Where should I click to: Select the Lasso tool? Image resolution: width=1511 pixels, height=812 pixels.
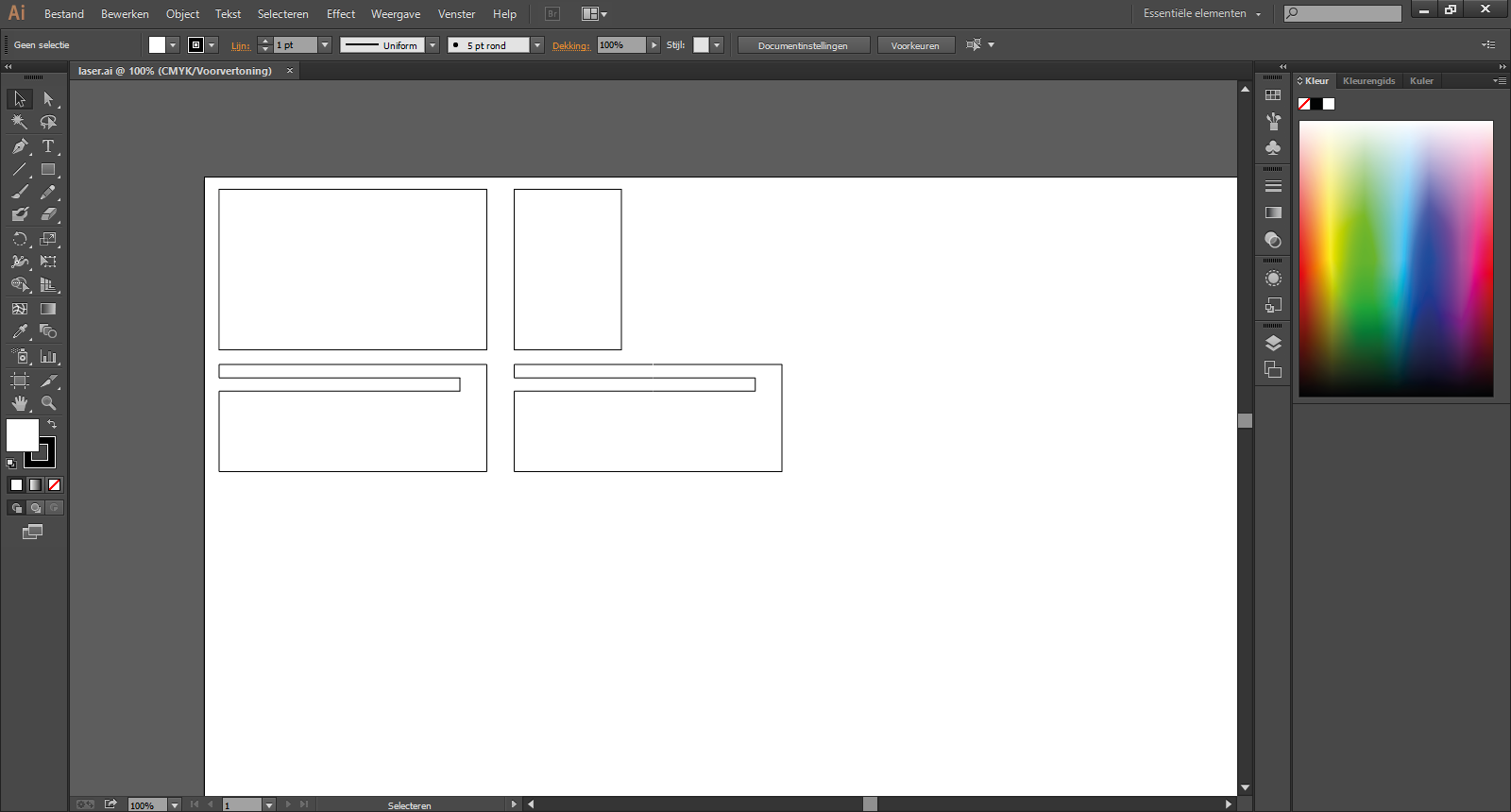48,122
